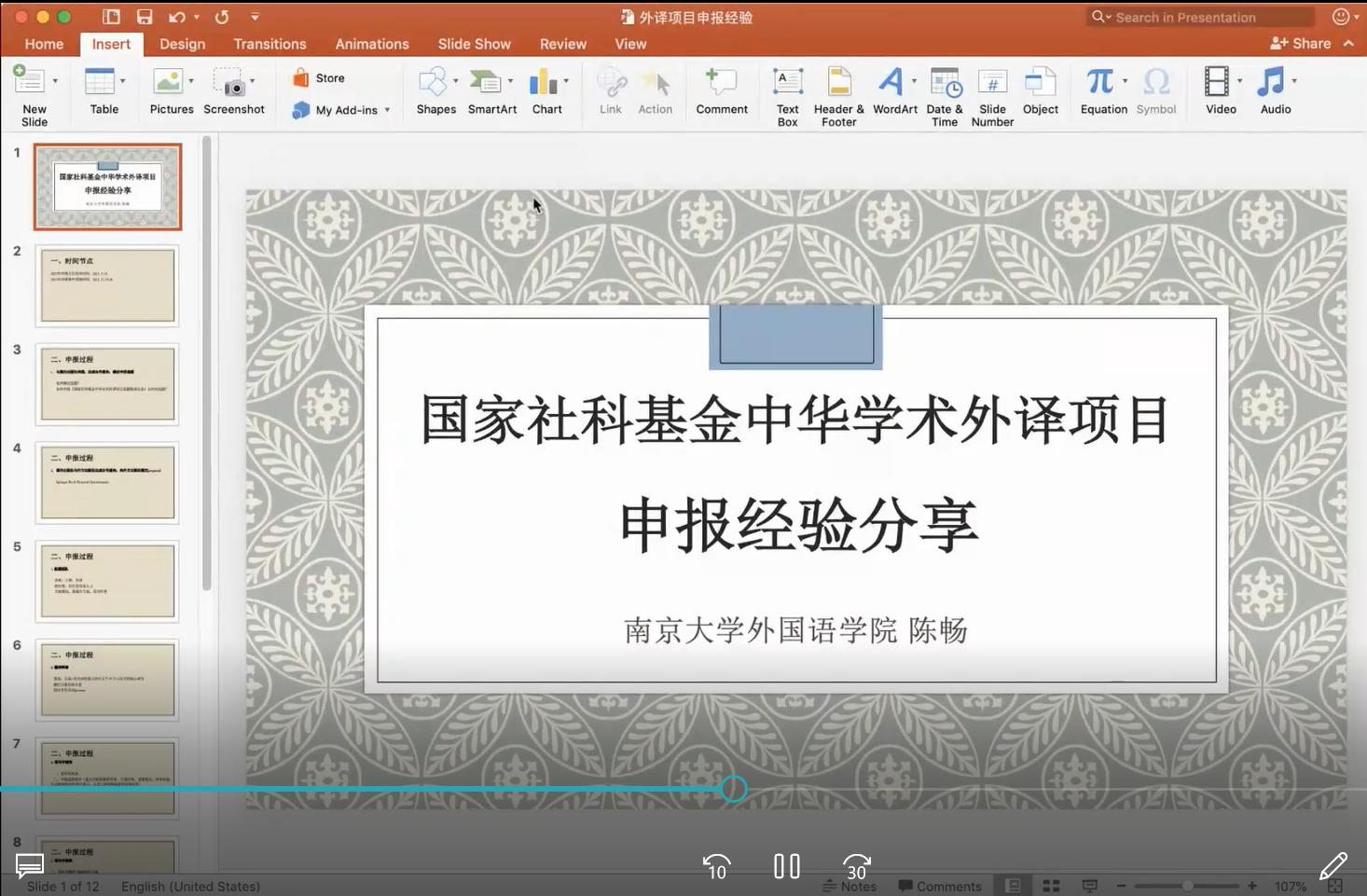The height and width of the screenshot is (896, 1367).
Task: Open the Slide Show tab
Action: tap(474, 44)
